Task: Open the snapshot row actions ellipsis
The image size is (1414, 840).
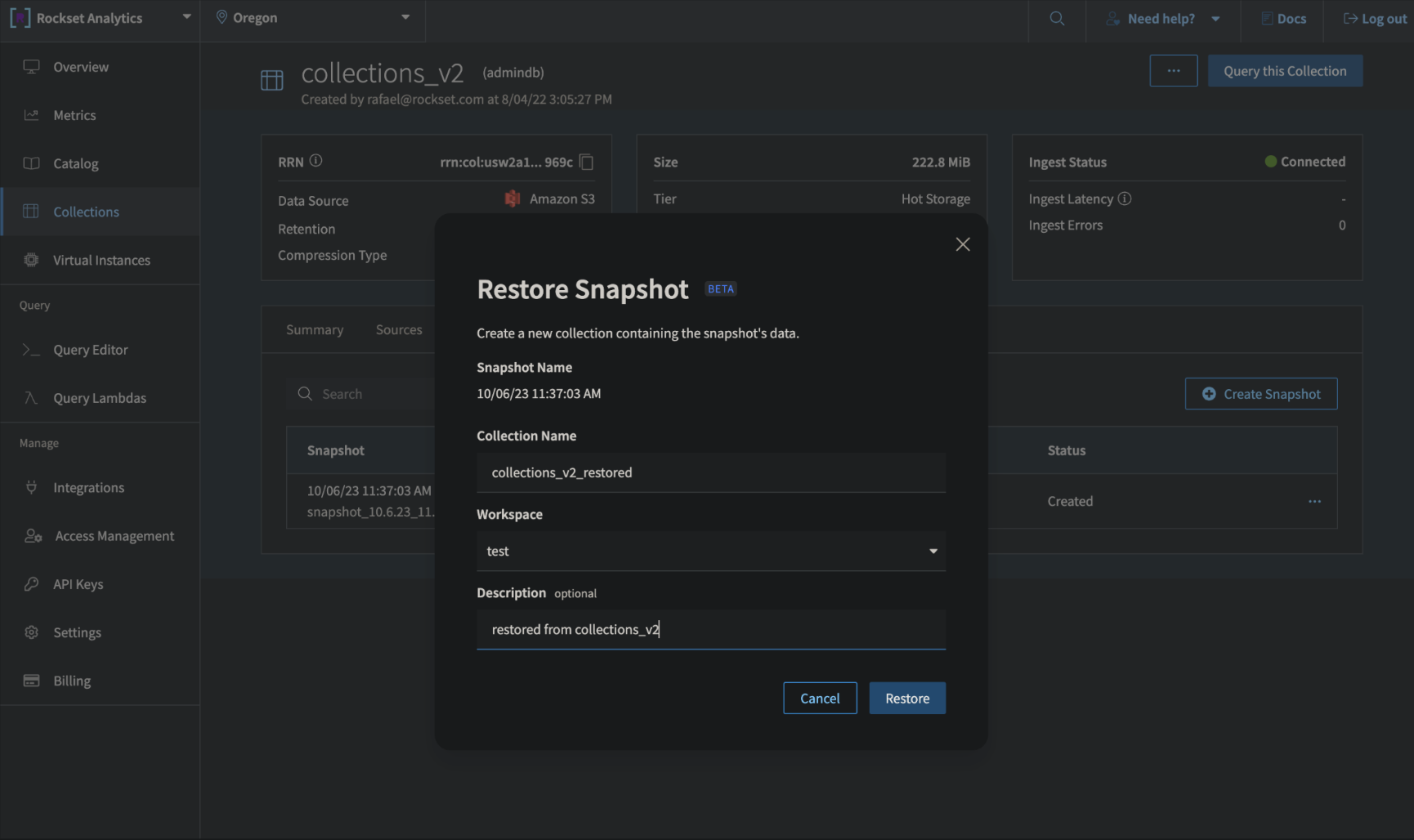Action: click(1314, 502)
